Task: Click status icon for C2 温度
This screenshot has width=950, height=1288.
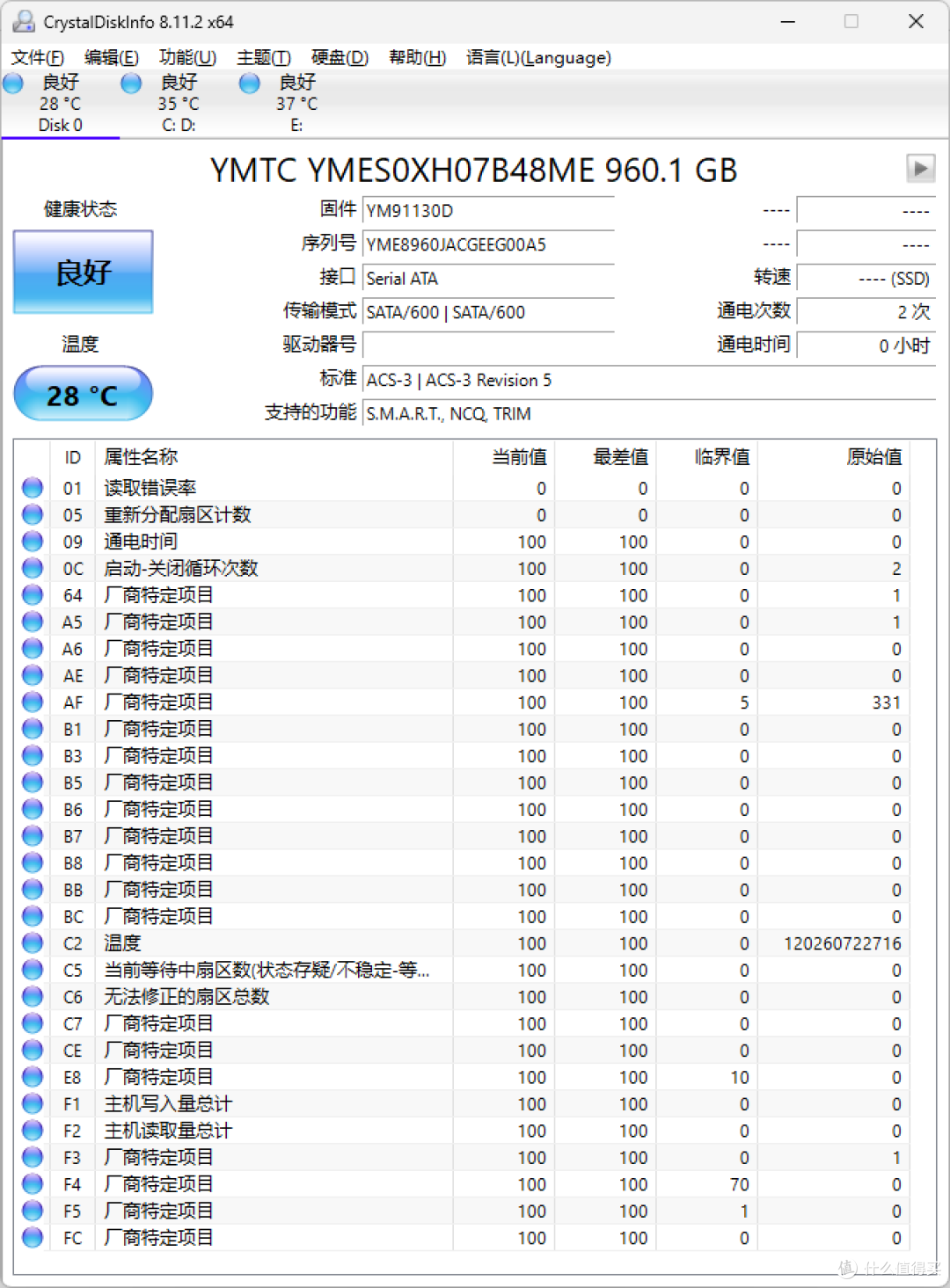Action: (x=33, y=942)
